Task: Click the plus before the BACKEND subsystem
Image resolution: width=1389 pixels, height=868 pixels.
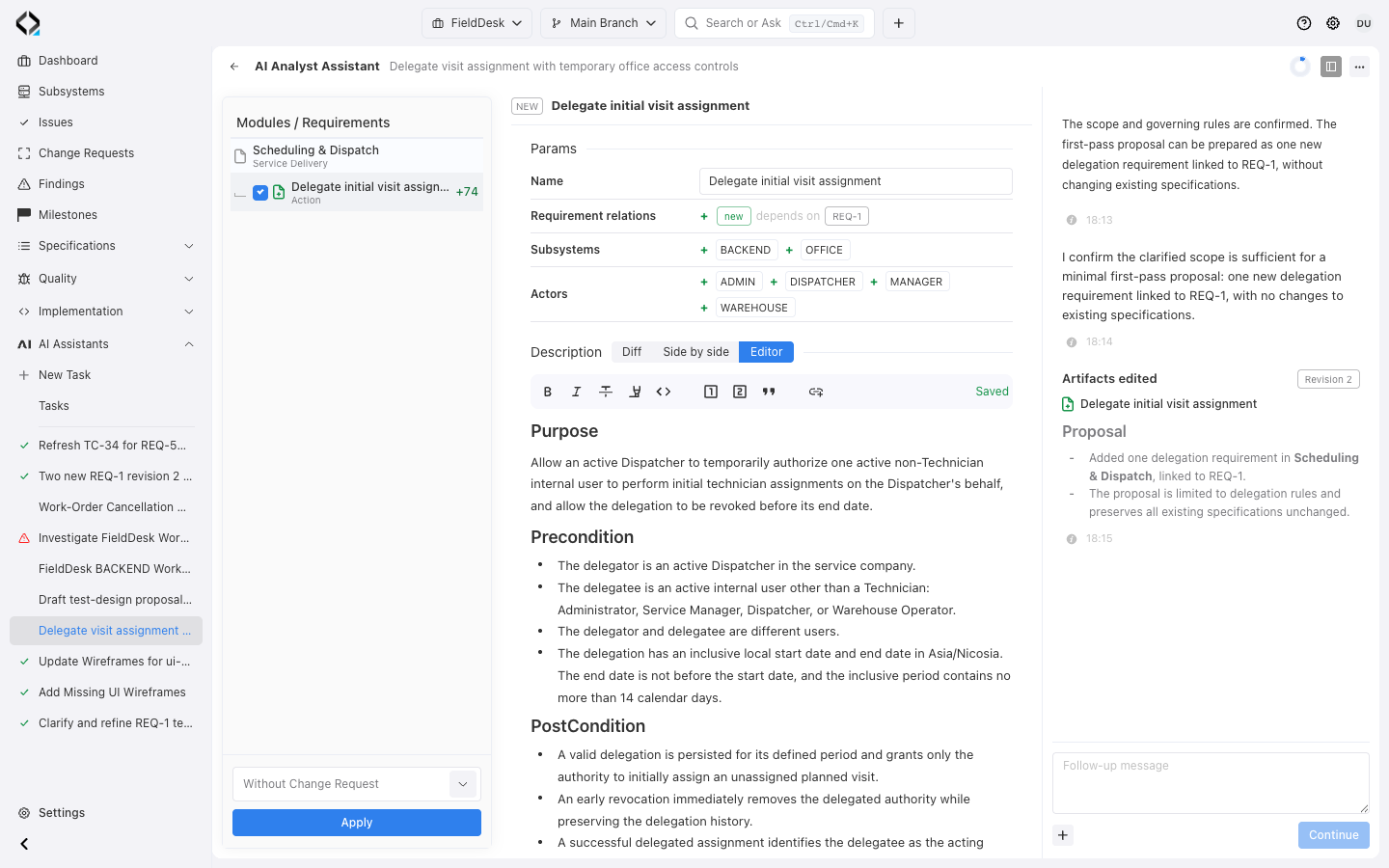Action: click(x=704, y=251)
